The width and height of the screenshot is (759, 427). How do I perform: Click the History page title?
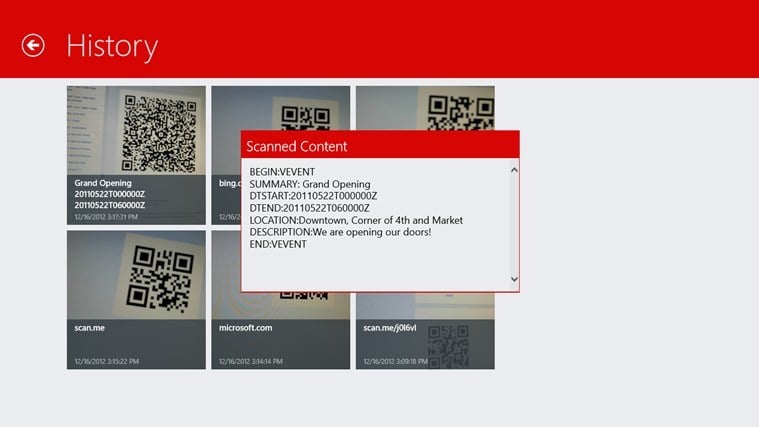112,46
